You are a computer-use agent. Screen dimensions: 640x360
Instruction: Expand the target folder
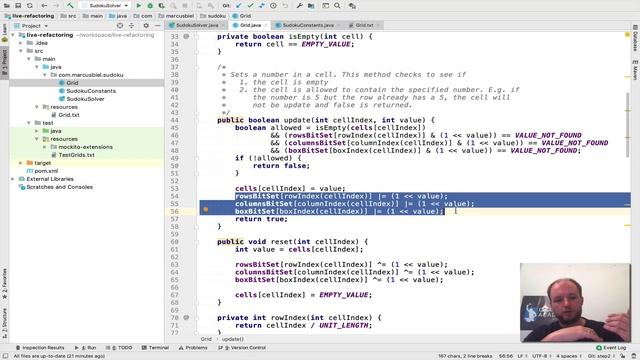click(21, 163)
